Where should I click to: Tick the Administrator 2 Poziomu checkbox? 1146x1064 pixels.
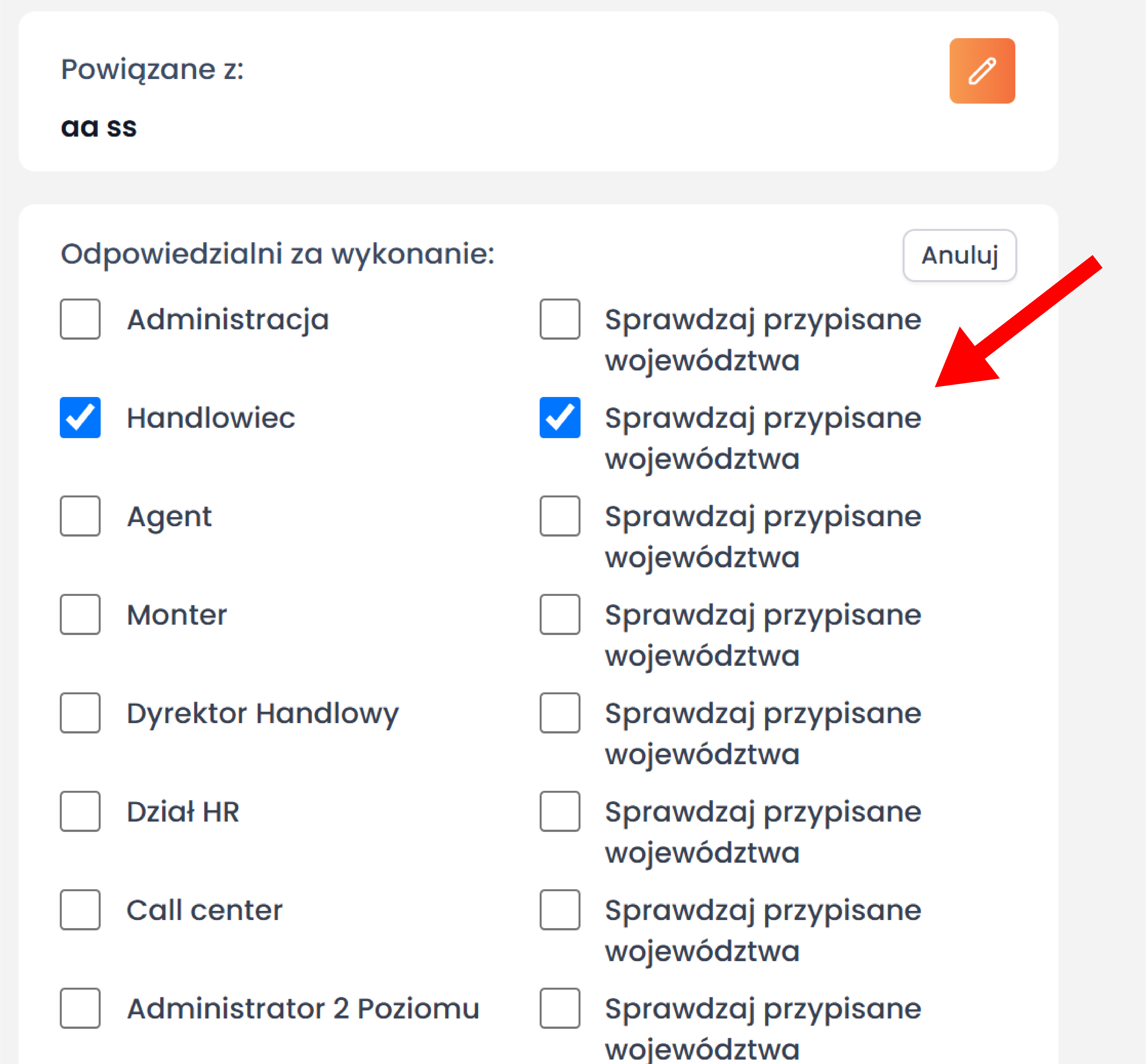[80, 1008]
